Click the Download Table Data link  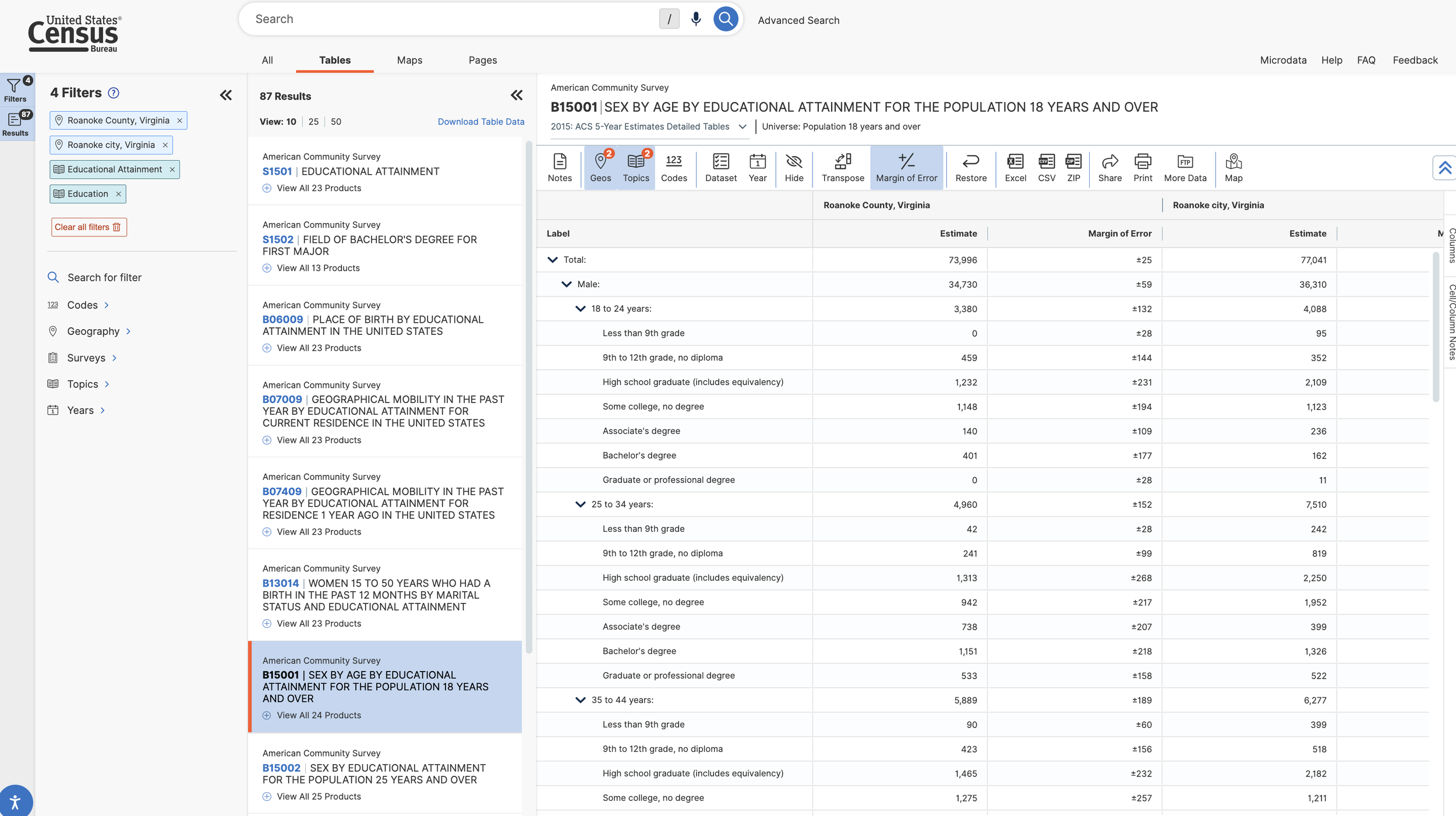pyautogui.click(x=480, y=122)
